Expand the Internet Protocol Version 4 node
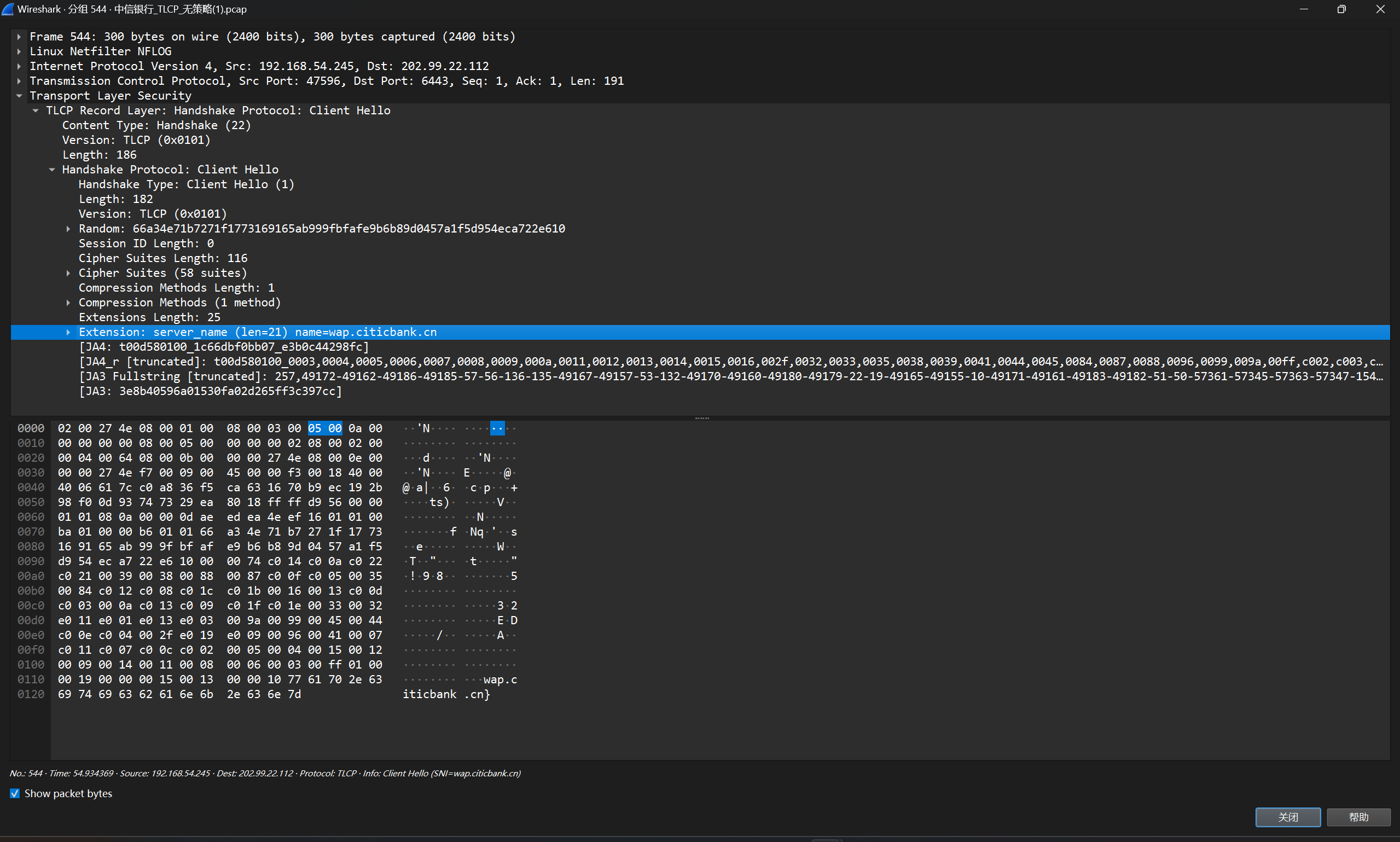The height and width of the screenshot is (842, 1400). [x=19, y=66]
